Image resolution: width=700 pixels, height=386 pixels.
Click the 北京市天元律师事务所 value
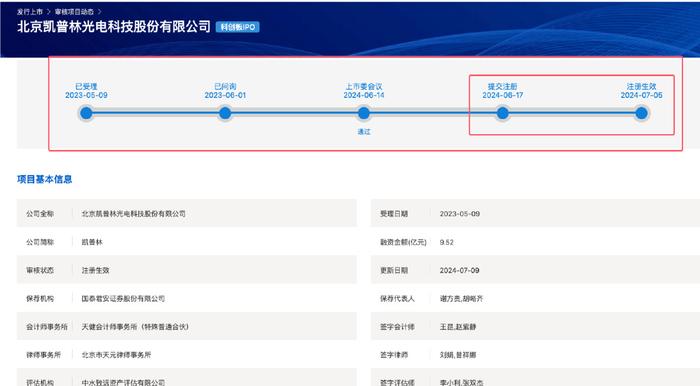coord(116,355)
